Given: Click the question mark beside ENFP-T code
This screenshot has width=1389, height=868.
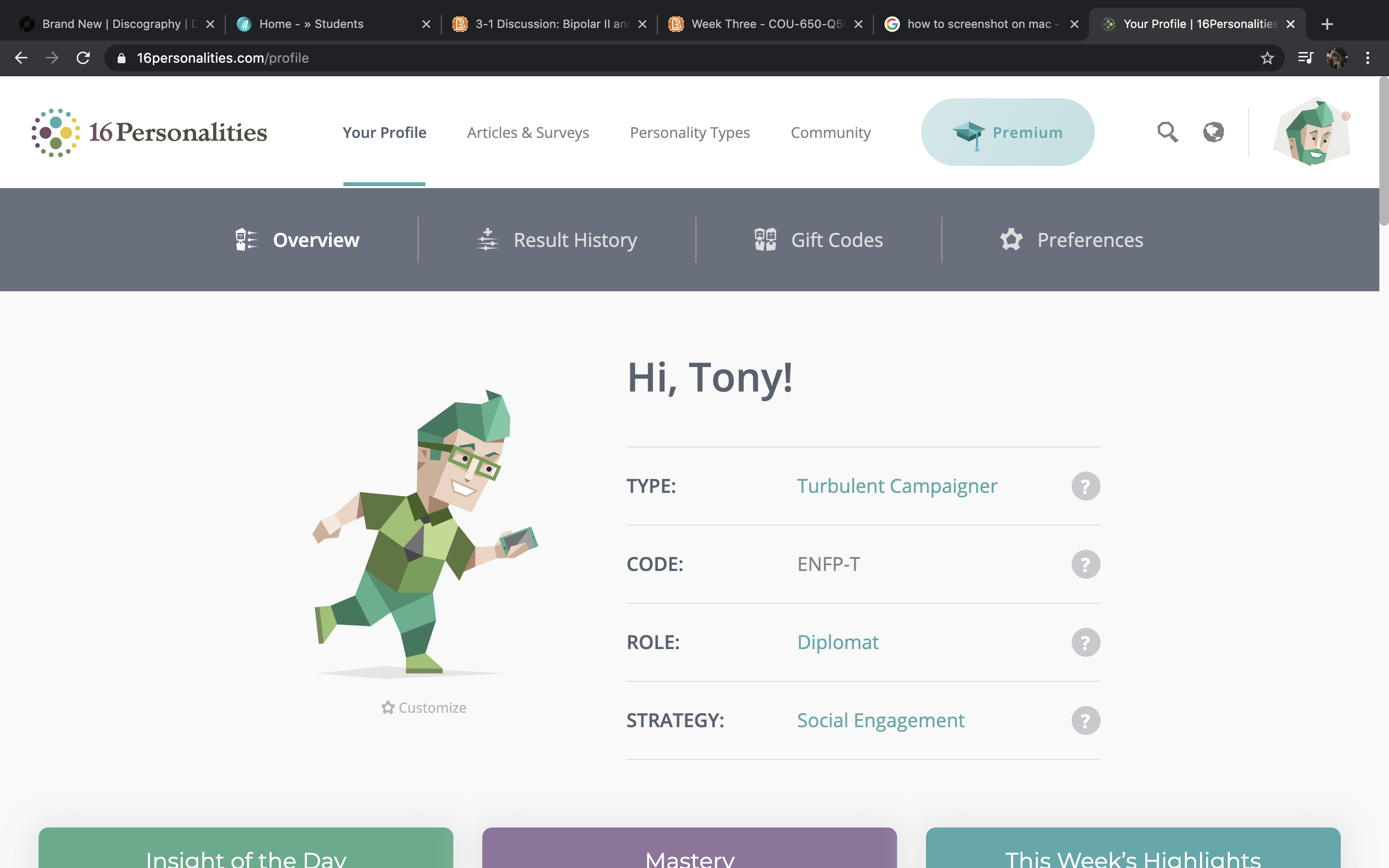Looking at the screenshot, I should point(1085,564).
